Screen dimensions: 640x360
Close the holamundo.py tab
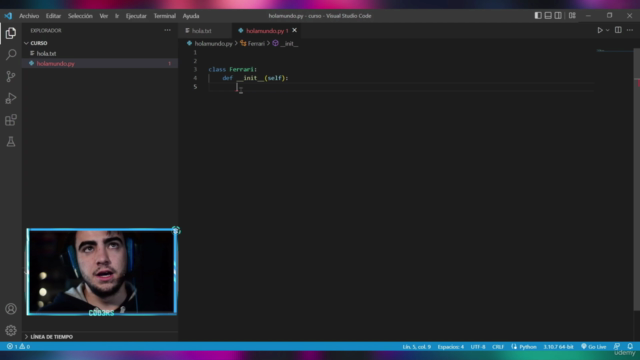(294, 31)
